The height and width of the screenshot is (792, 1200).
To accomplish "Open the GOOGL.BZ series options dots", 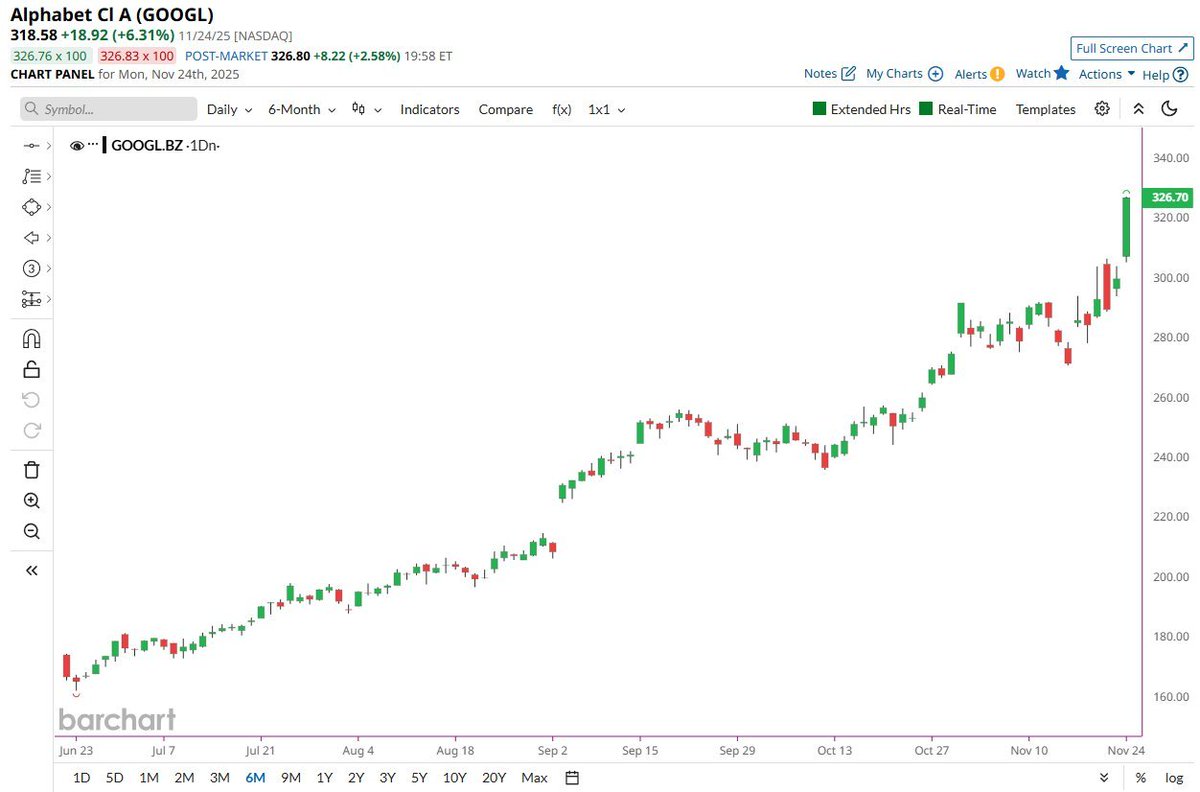I will click(x=94, y=146).
